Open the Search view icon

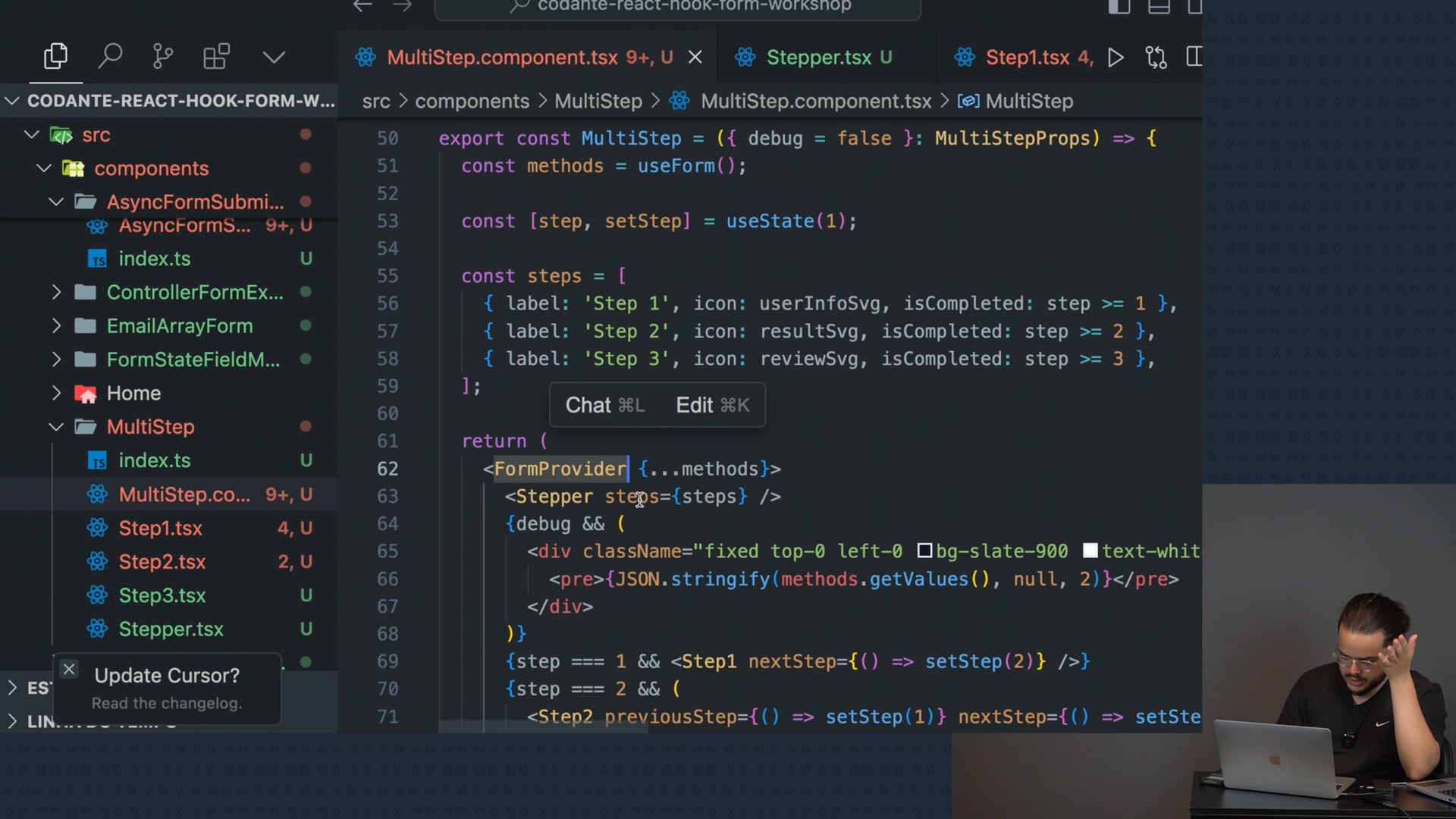(x=111, y=57)
